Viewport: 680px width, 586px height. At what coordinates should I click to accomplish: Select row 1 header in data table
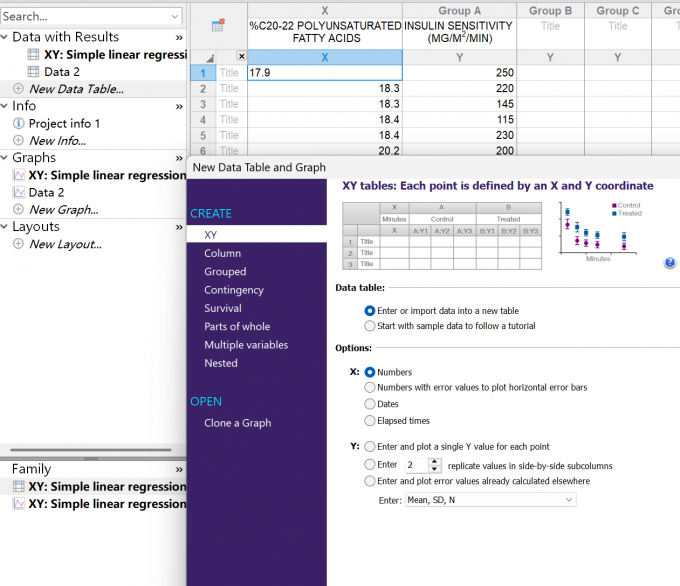point(203,72)
